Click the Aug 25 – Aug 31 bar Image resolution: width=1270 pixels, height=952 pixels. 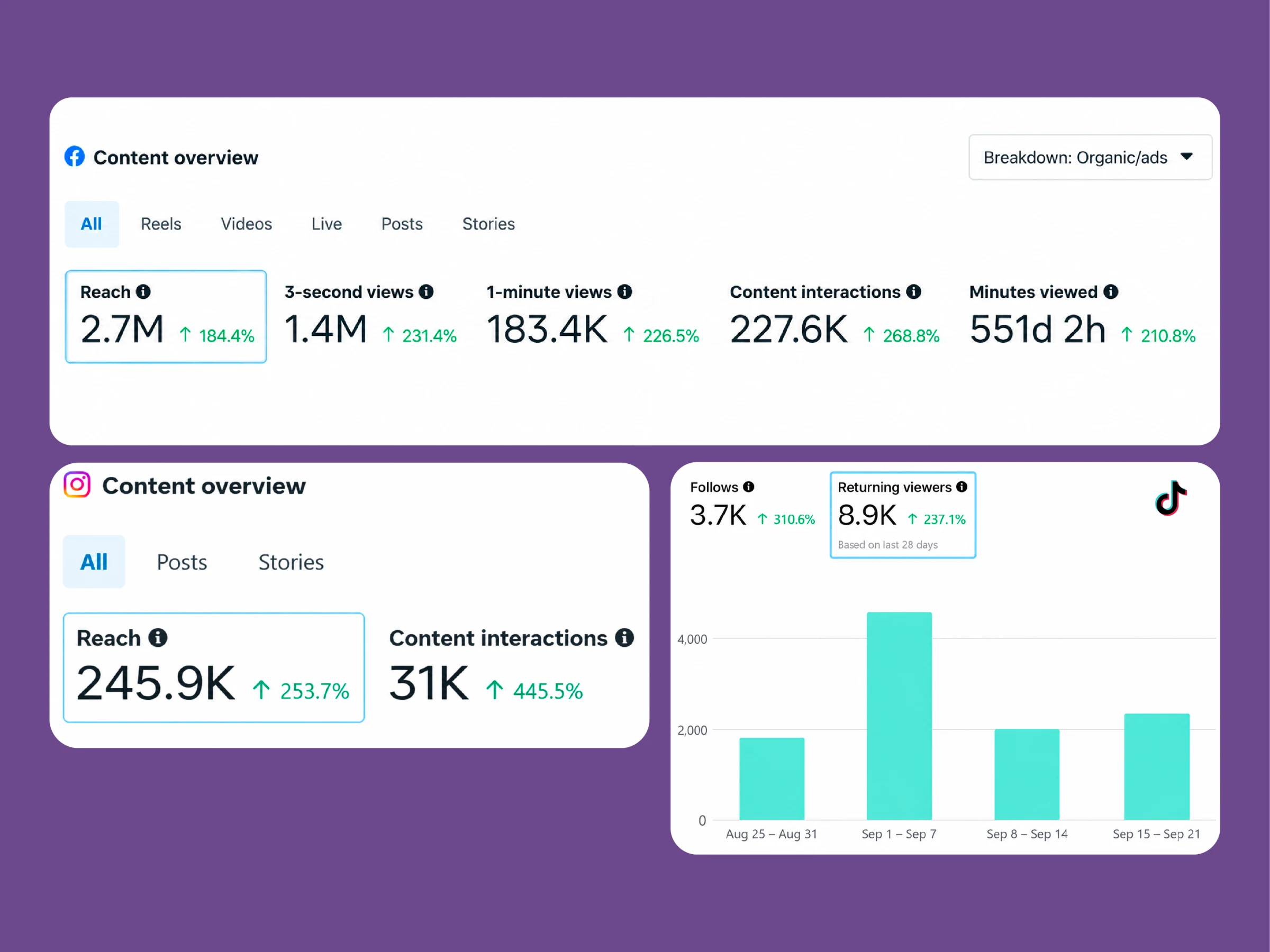pyautogui.click(x=772, y=779)
